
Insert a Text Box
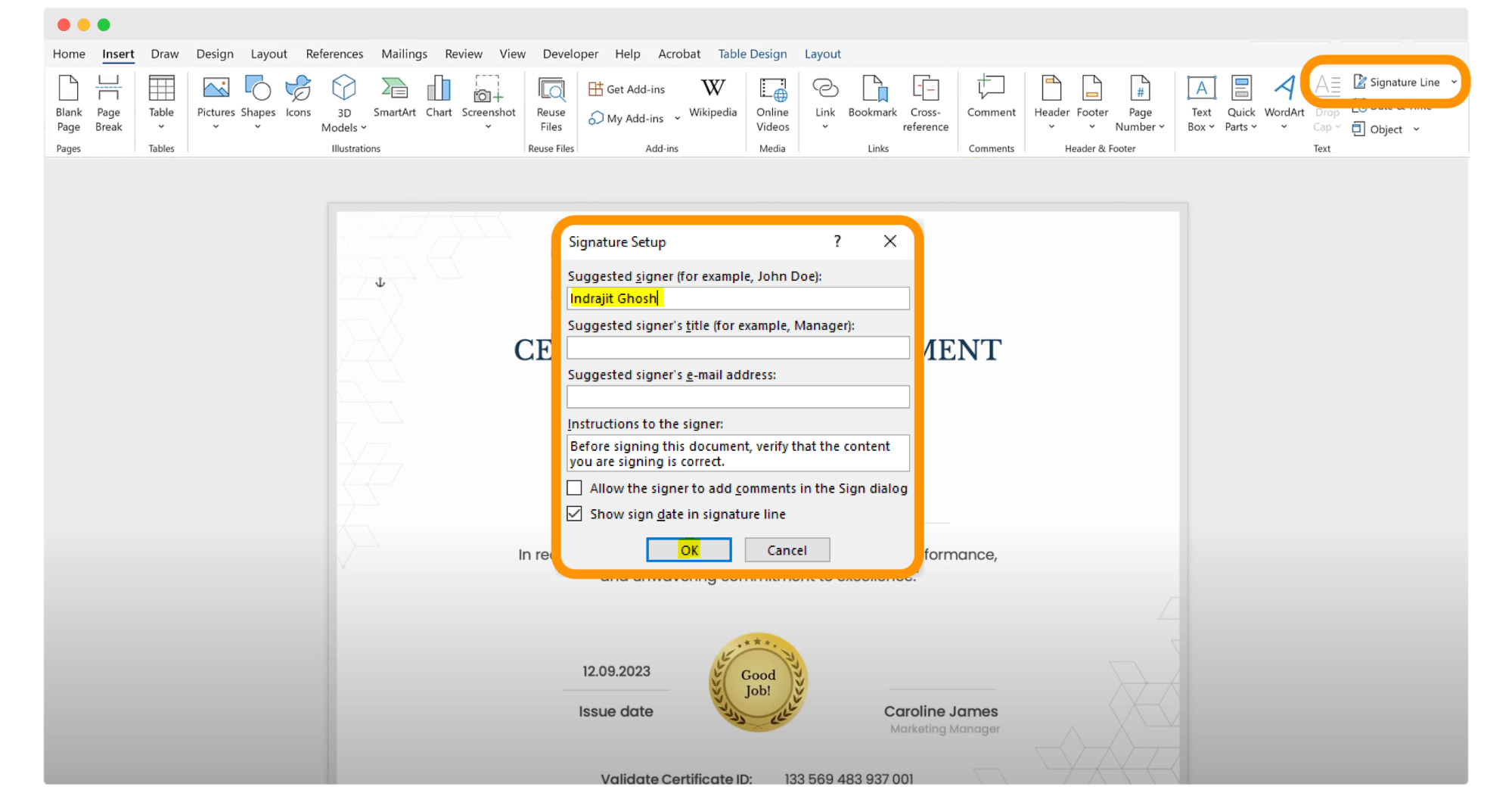pos(1201,104)
